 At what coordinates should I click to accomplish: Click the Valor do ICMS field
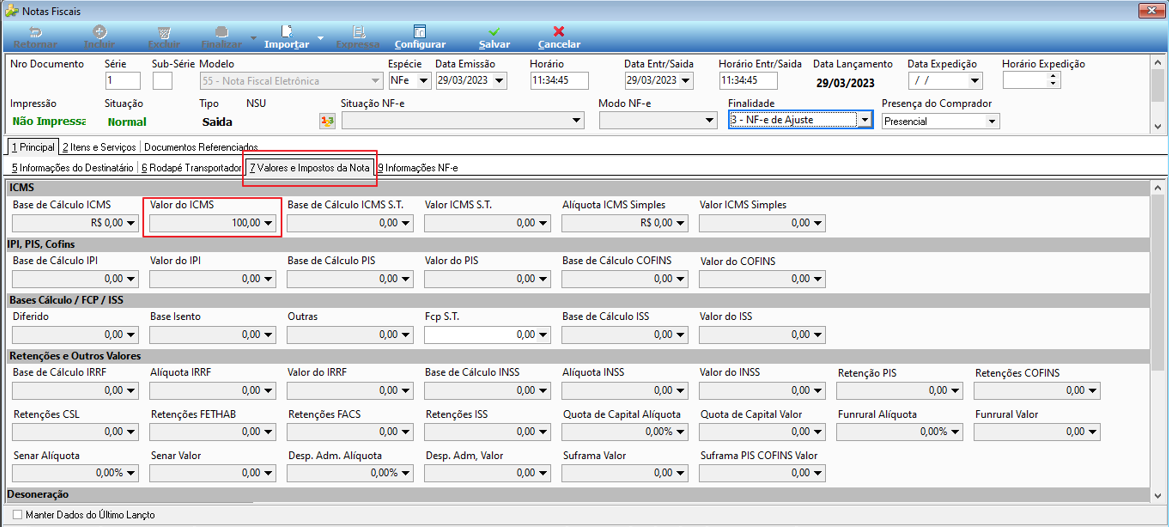(x=212, y=222)
